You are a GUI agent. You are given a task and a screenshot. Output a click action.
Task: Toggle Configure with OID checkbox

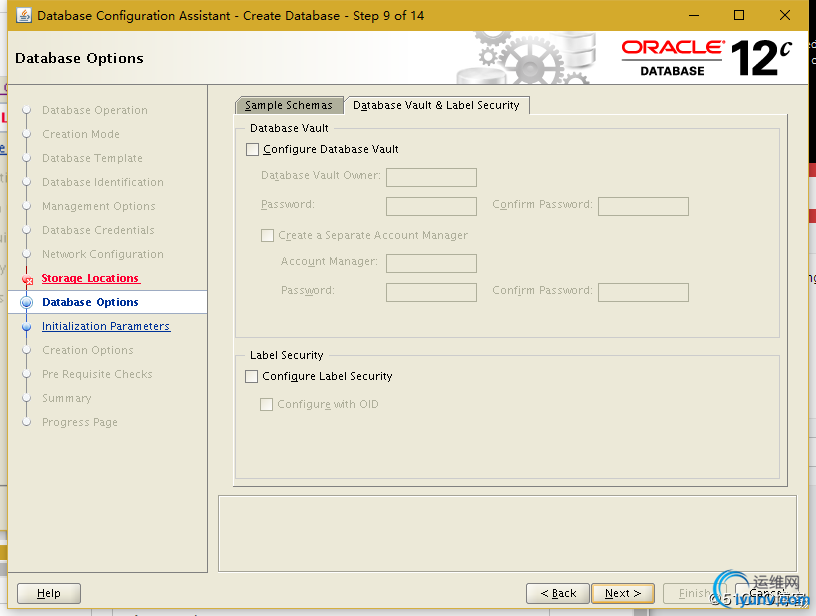tap(266, 404)
